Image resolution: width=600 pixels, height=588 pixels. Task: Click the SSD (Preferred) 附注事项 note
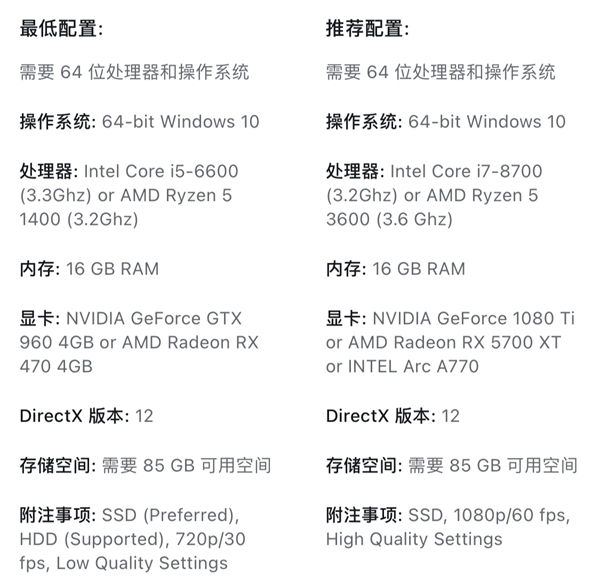coord(170,515)
